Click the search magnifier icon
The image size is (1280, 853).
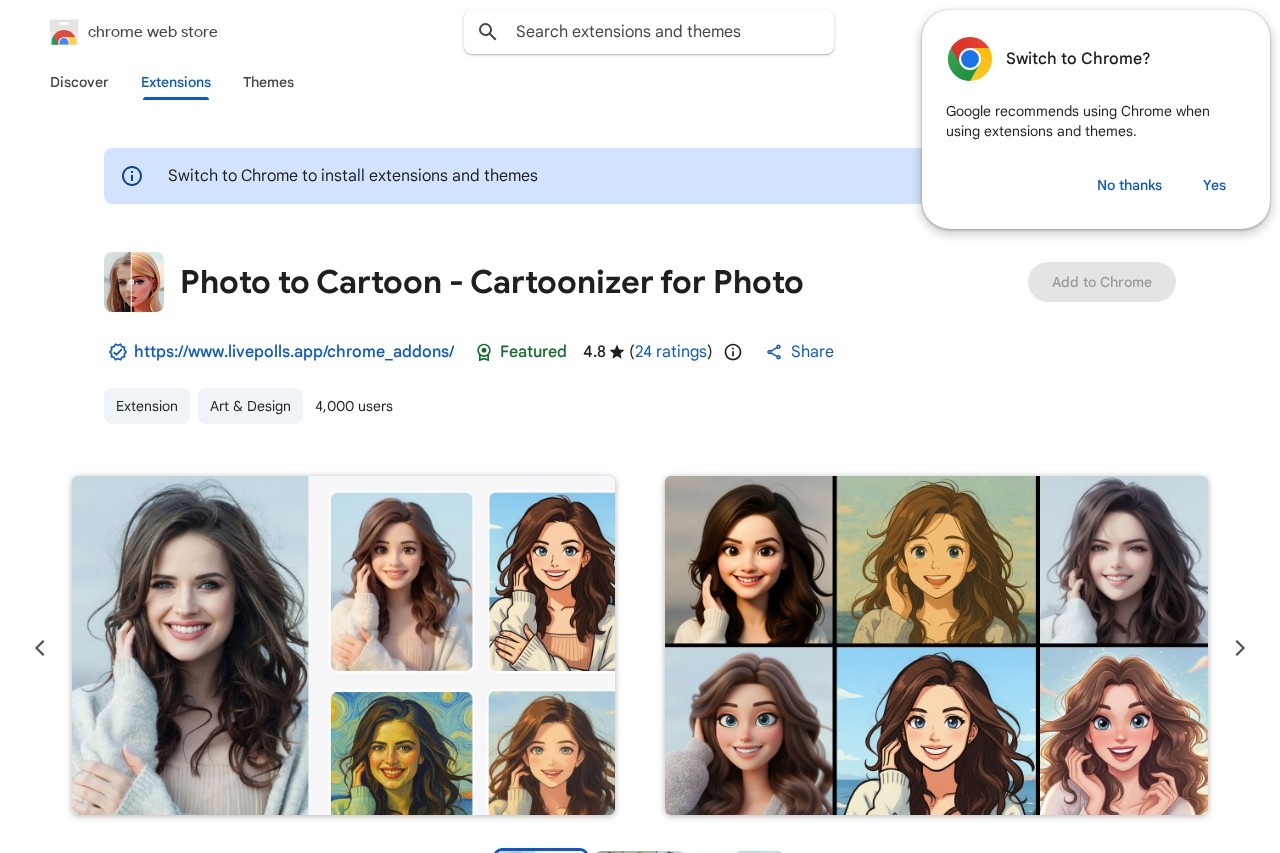click(x=488, y=32)
